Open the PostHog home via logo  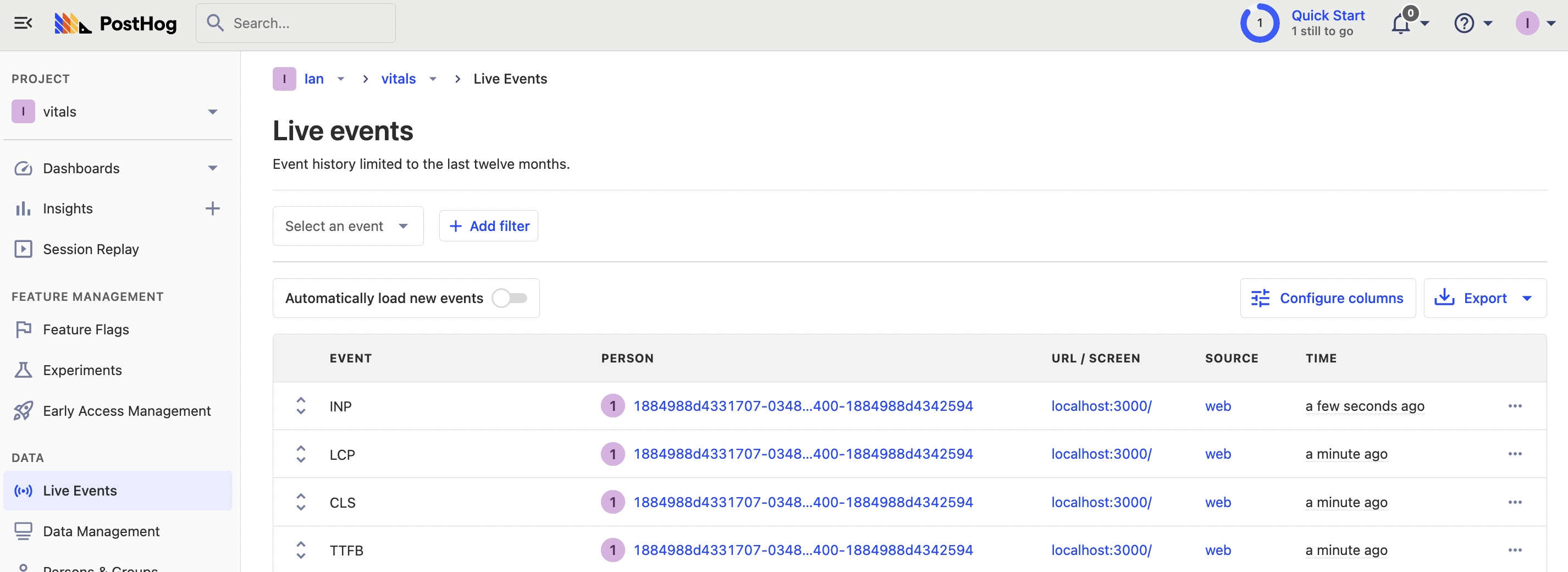115,23
